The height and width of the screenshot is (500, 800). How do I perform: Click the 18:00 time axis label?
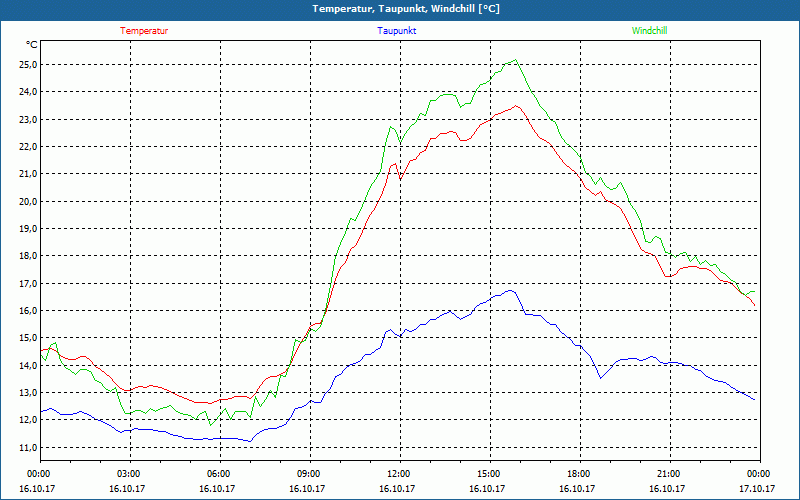point(580,474)
